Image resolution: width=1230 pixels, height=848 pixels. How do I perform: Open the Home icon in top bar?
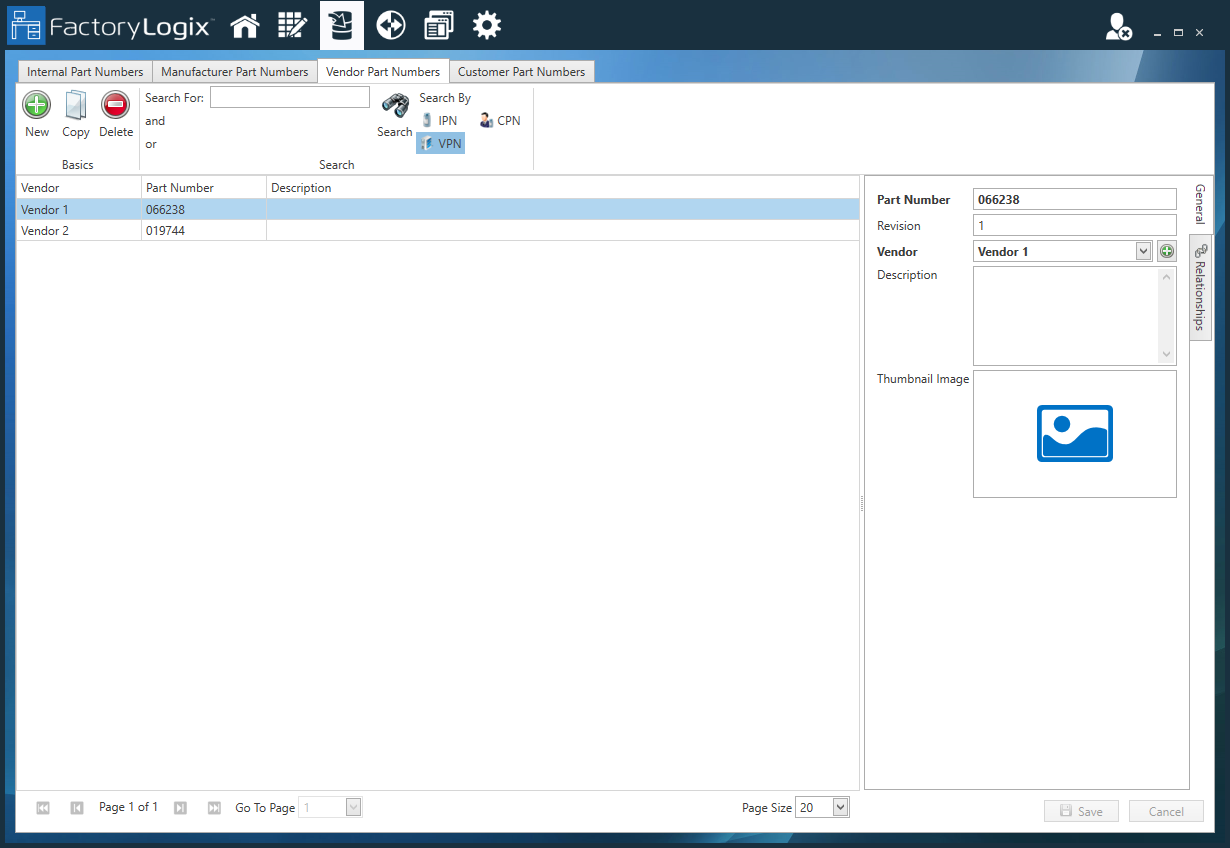pos(245,26)
